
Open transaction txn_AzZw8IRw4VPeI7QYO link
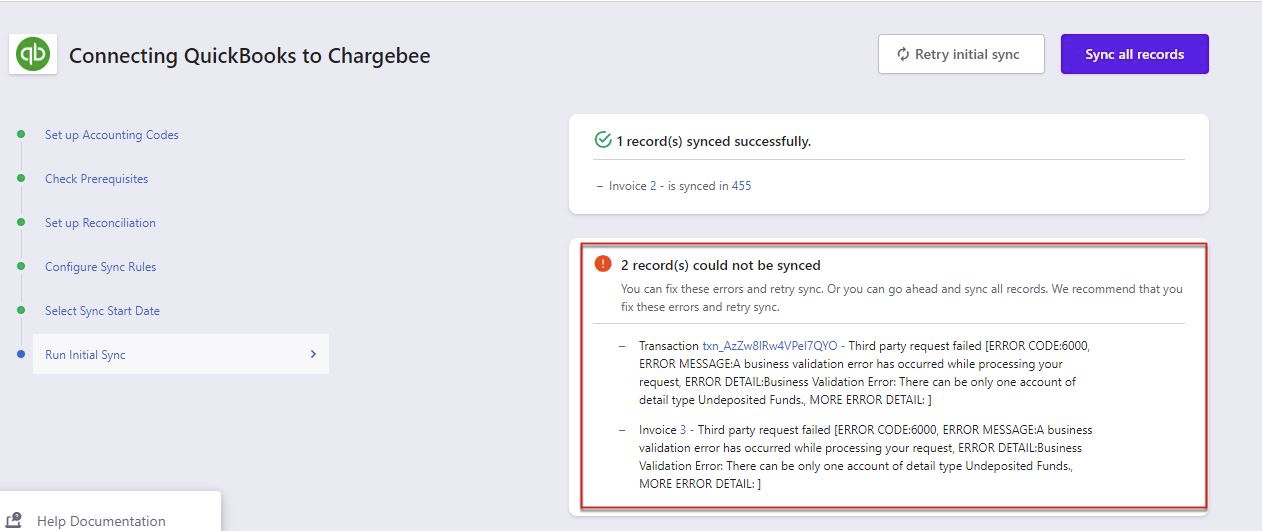click(770, 346)
